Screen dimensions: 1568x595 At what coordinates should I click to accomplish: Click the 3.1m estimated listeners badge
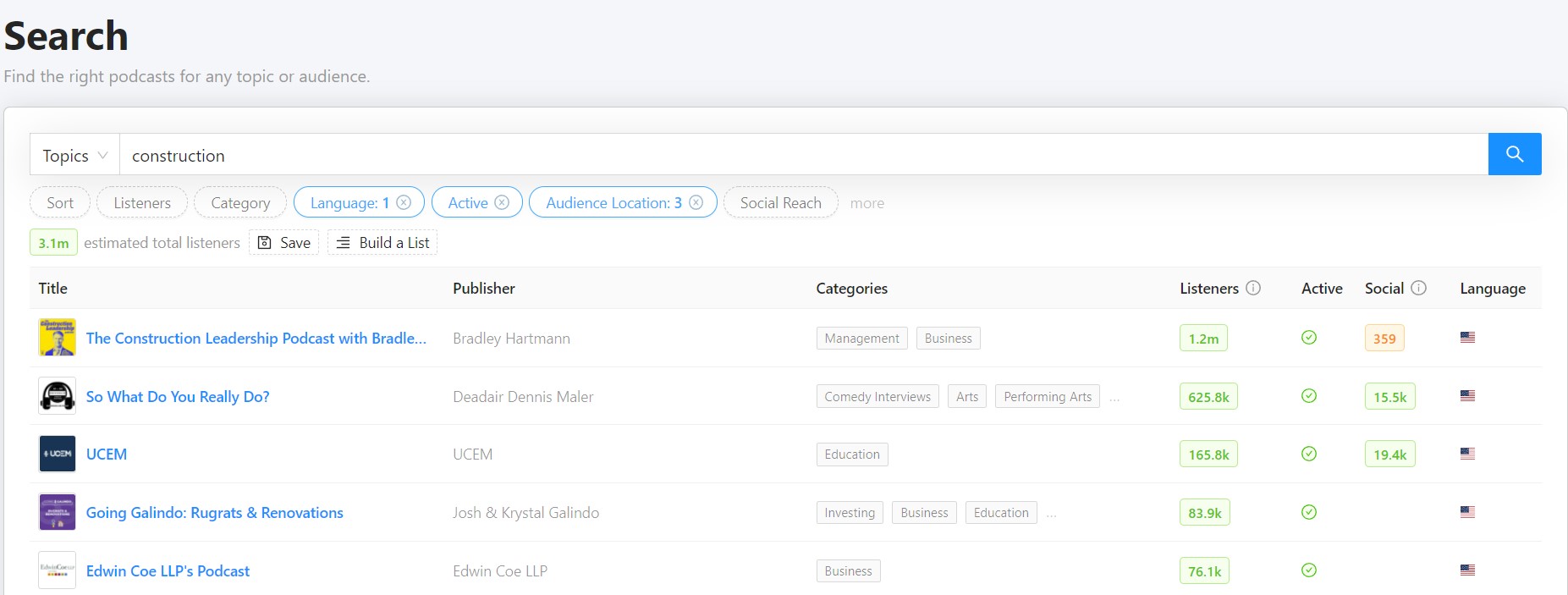click(x=53, y=243)
